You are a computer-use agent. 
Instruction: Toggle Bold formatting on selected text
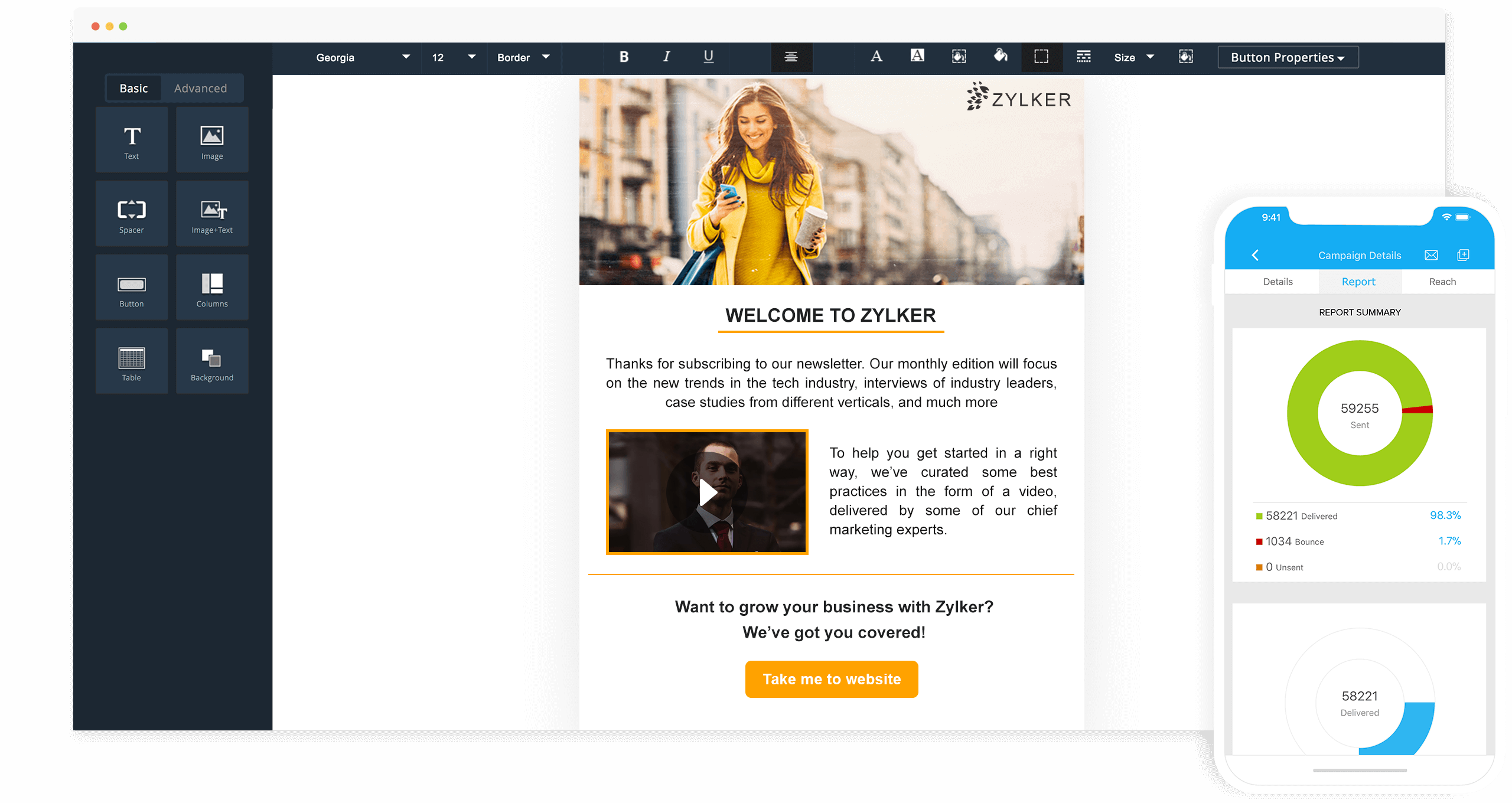pyautogui.click(x=622, y=57)
